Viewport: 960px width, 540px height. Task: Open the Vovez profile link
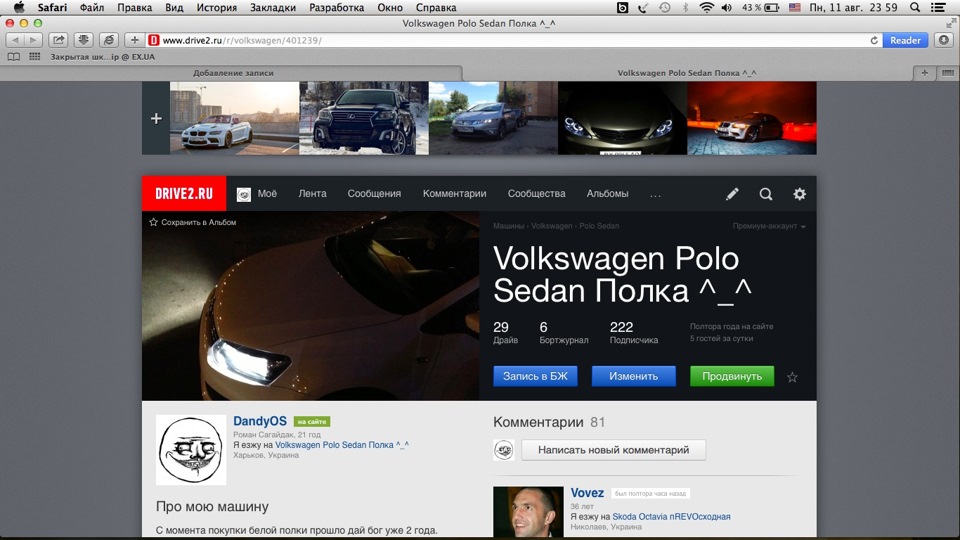[587, 493]
